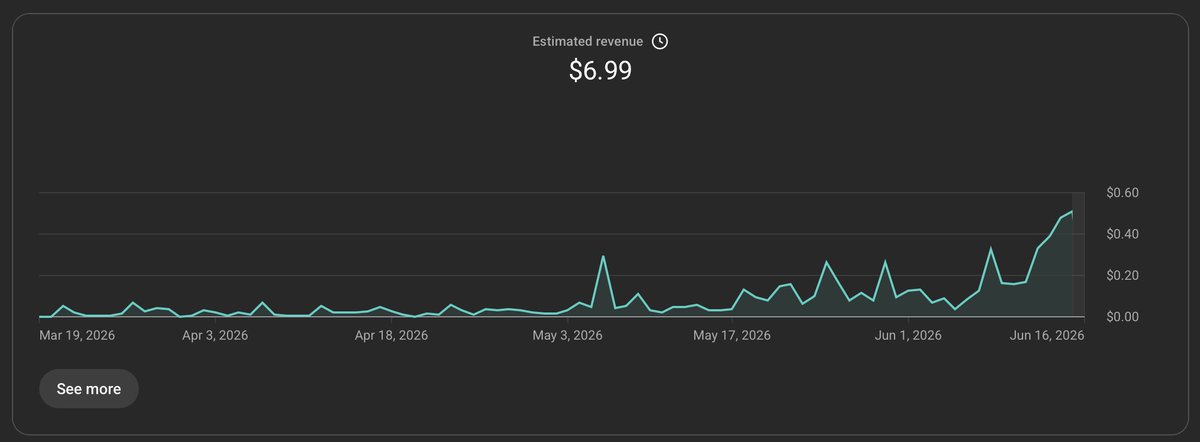Click the Jun 16, 2026 axis date
Viewport: 1200px width, 442px height.
click(x=1048, y=335)
